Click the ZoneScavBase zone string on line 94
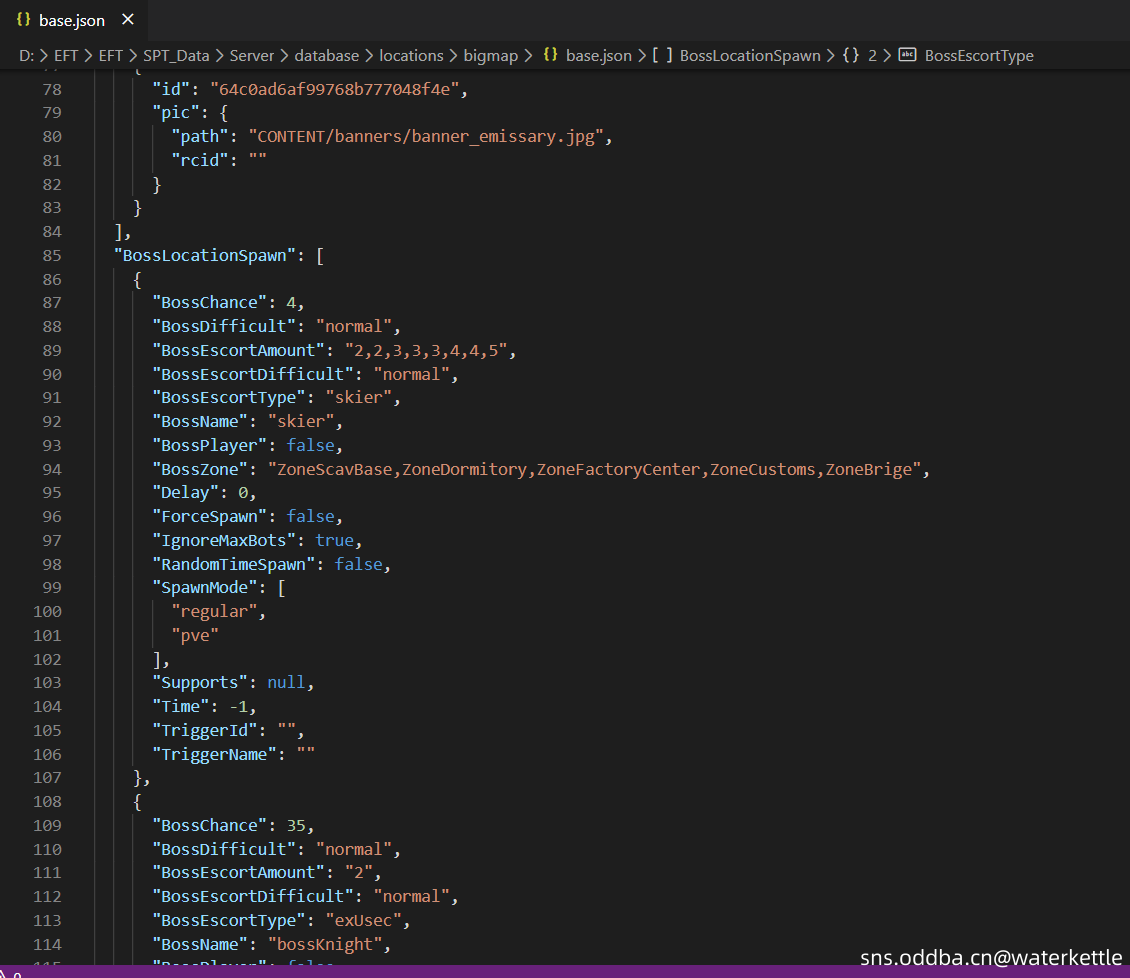Screen dimensions: 1130x978 pos(335,469)
